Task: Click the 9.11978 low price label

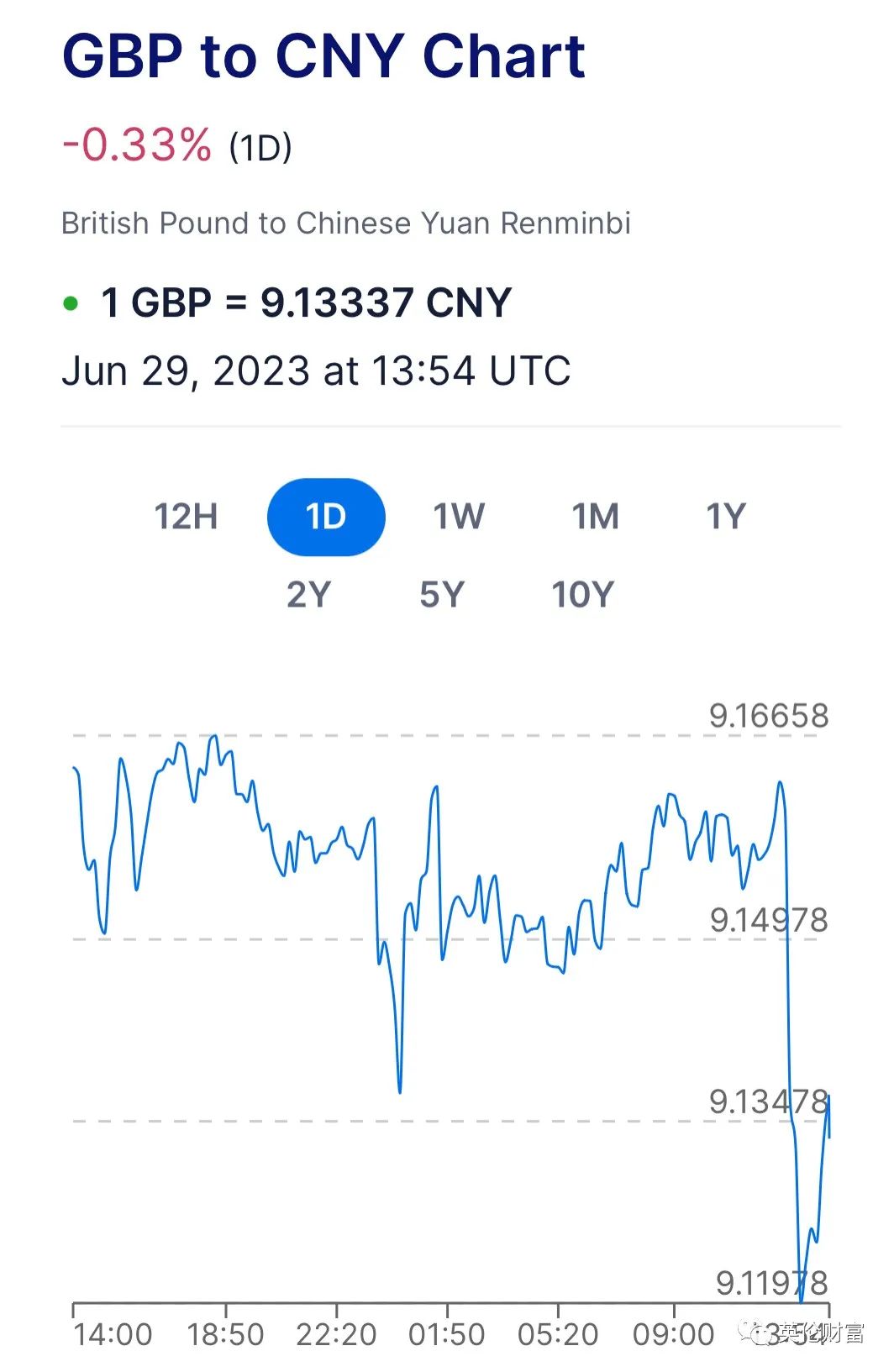Action: 771,1283
